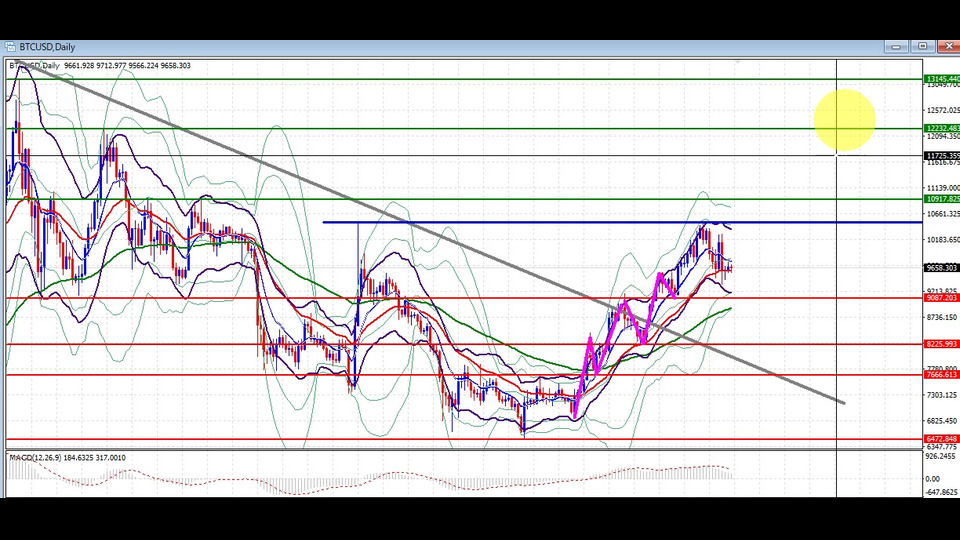Click the 6825.450 axis price value
This screenshot has height=540, width=960.
tap(943, 421)
